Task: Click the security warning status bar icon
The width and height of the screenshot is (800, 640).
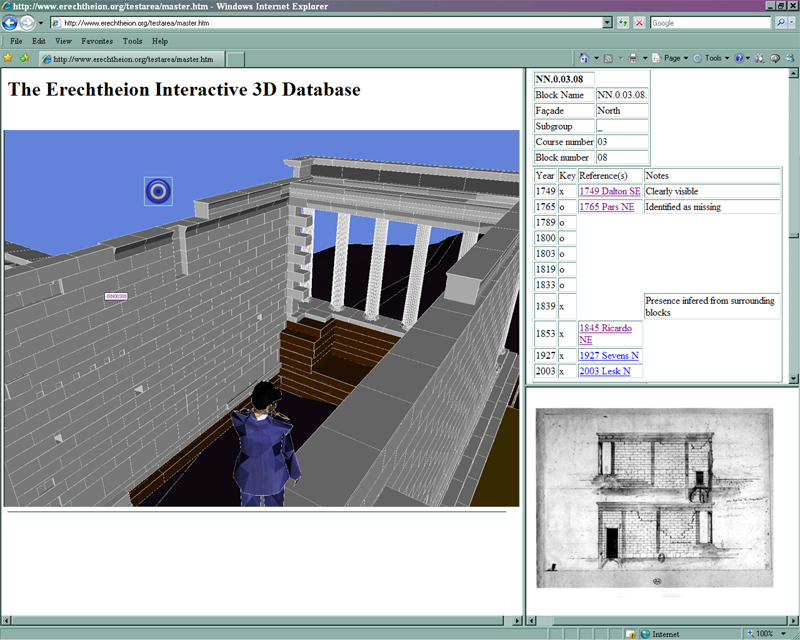Action: point(631,634)
